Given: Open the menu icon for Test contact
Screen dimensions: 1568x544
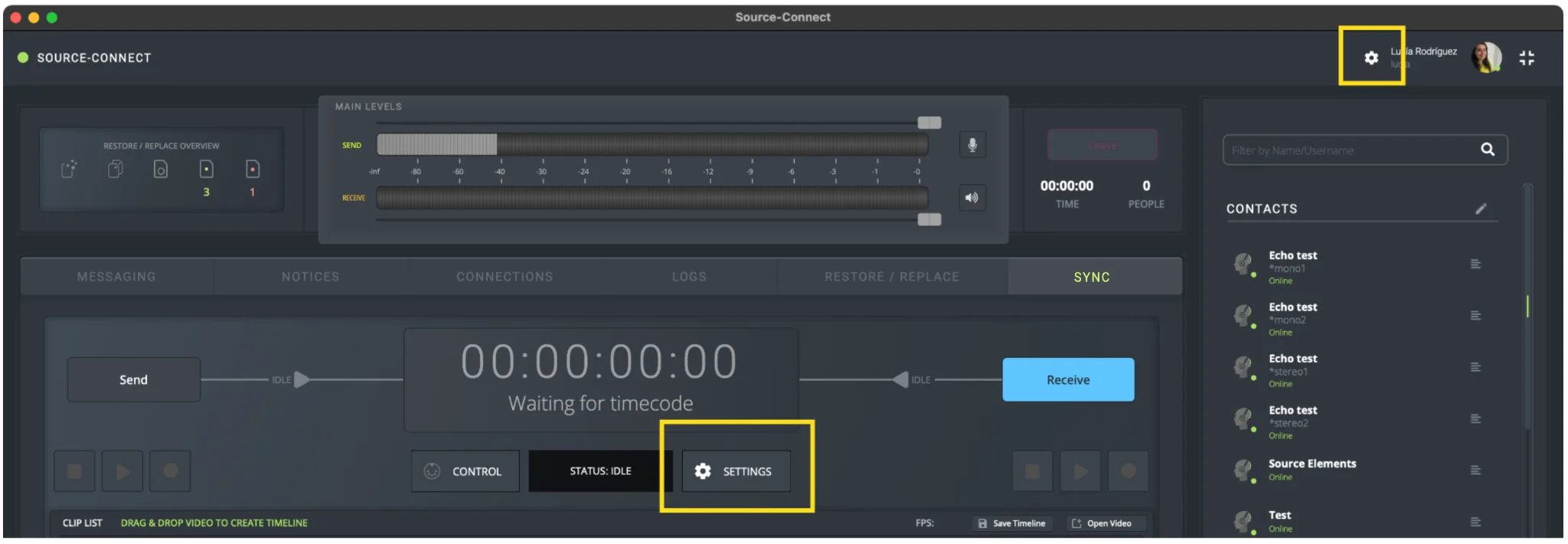Looking at the screenshot, I should (x=1475, y=523).
